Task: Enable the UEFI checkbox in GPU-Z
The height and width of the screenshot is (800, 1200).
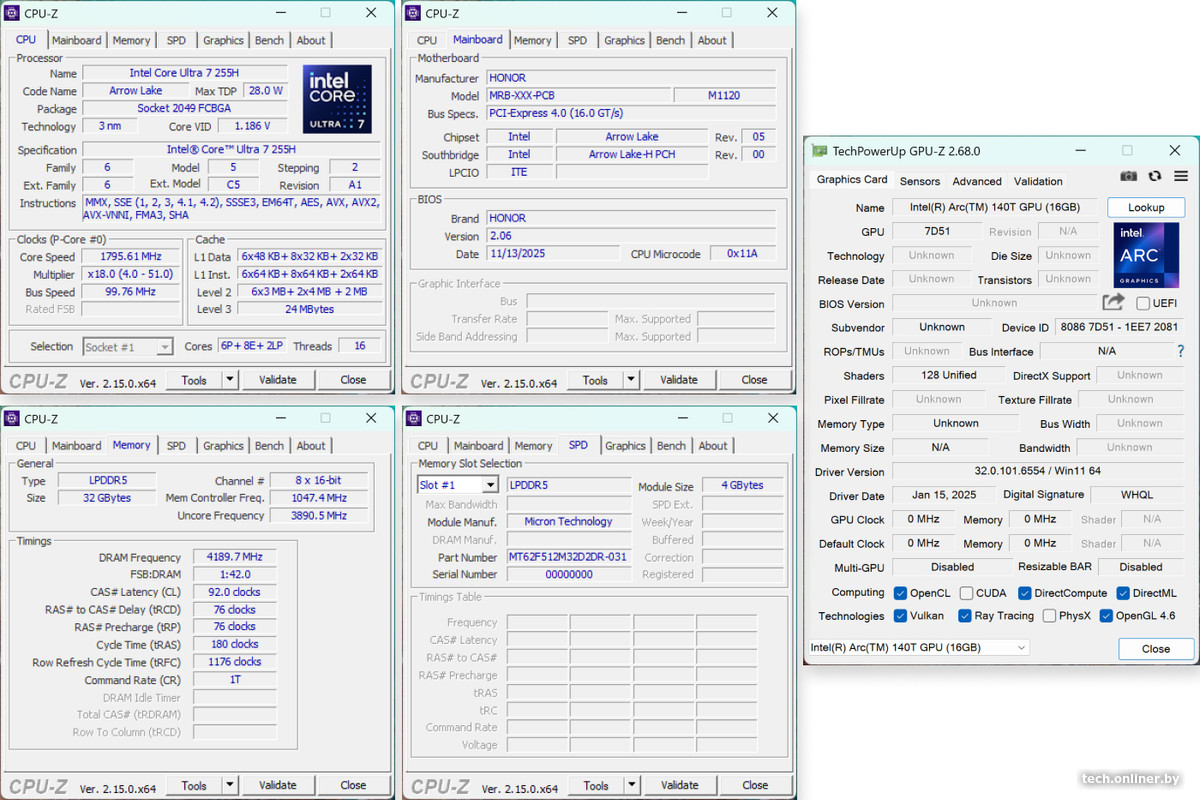Action: (1141, 303)
